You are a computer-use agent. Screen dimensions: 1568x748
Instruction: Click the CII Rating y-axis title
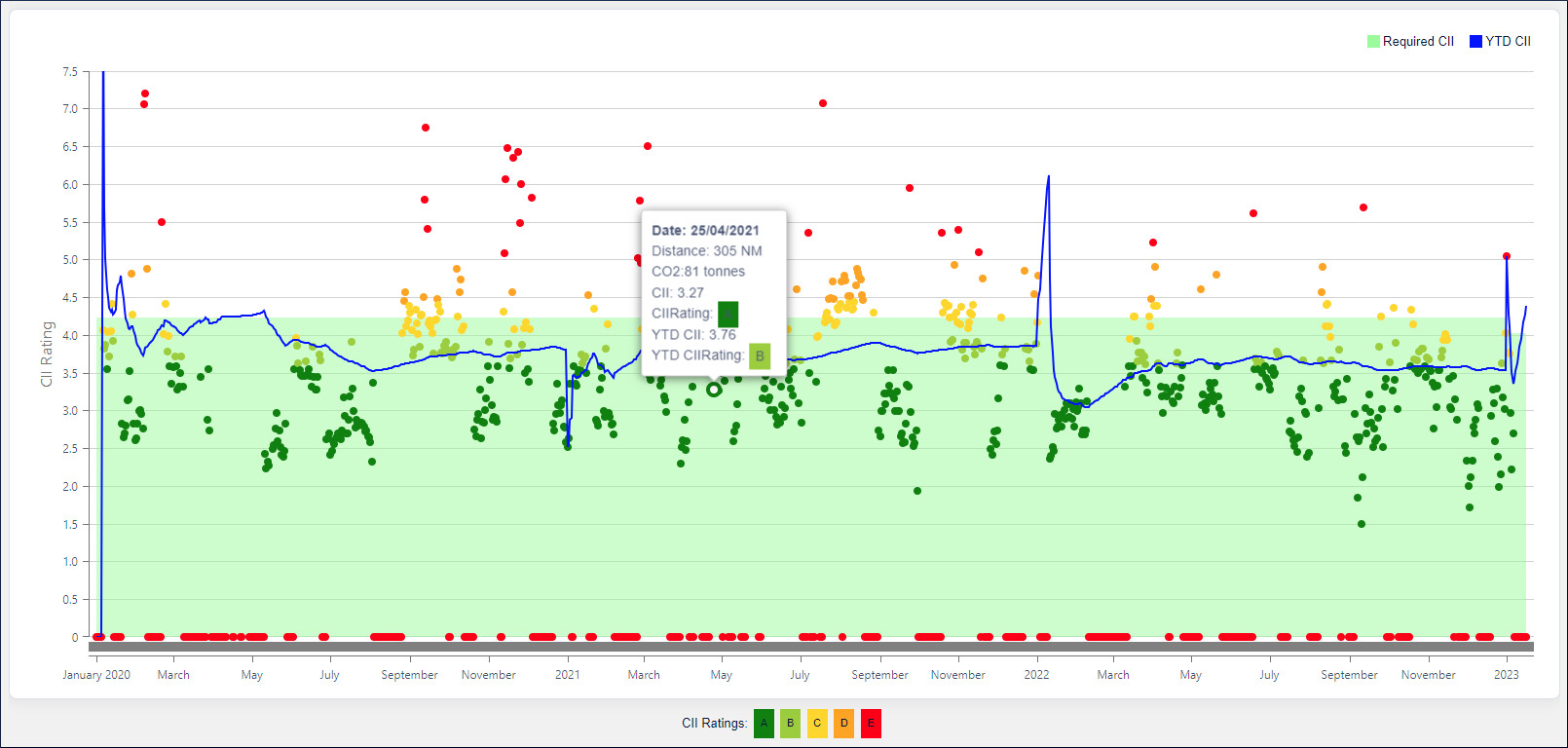point(47,354)
